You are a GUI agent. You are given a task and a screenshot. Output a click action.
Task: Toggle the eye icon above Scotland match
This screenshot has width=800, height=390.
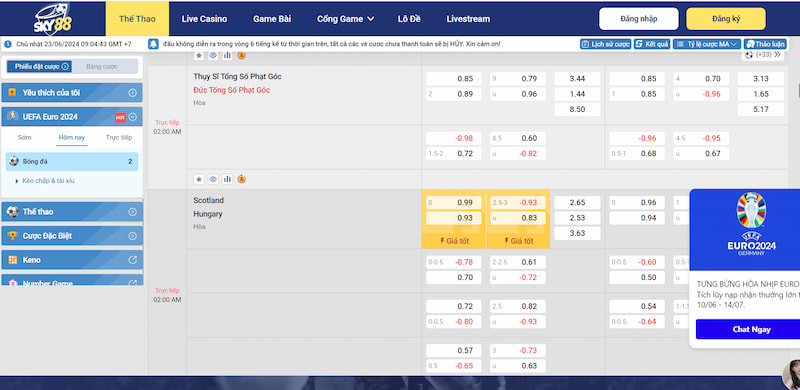pyautogui.click(x=213, y=179)
